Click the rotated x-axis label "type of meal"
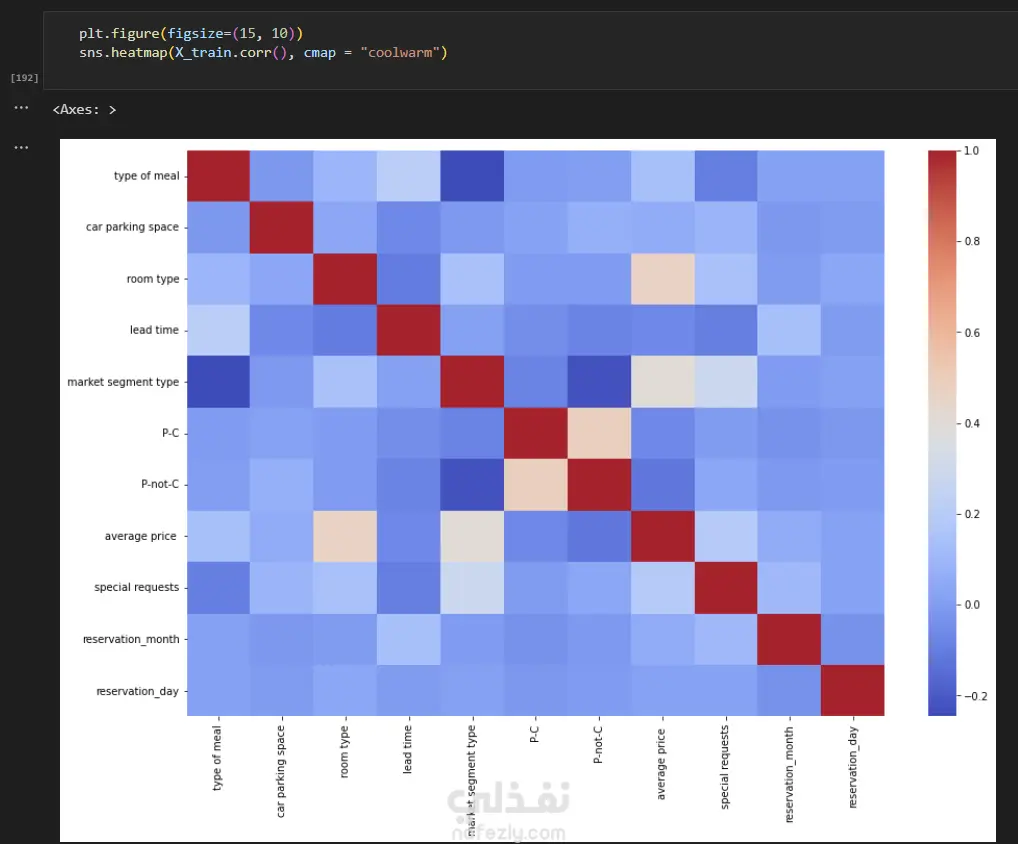Viewport: 1018px width, 844px height. [x=217, y=758]
